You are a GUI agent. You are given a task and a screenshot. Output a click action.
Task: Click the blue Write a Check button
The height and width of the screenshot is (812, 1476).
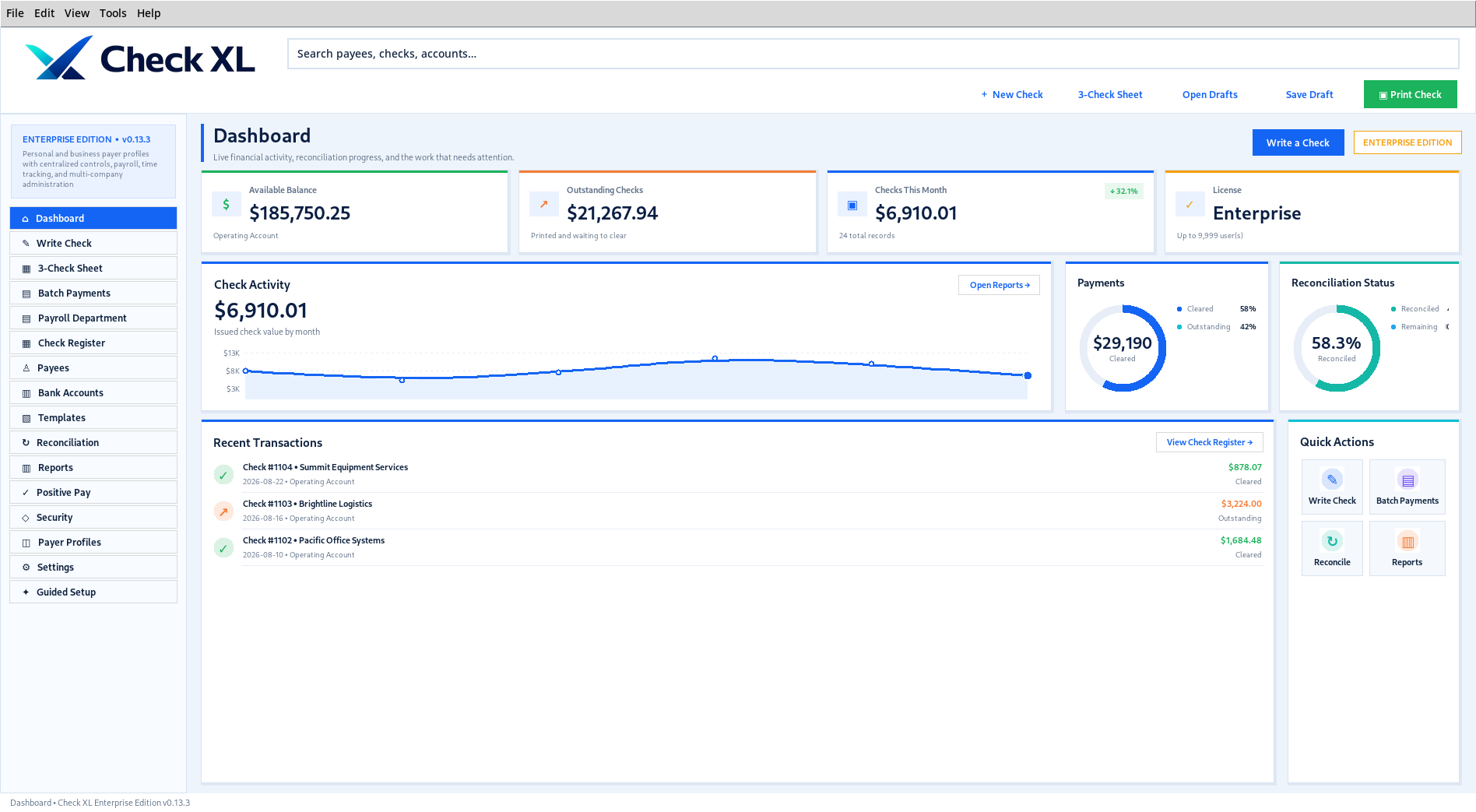[x=1298, y=142]
